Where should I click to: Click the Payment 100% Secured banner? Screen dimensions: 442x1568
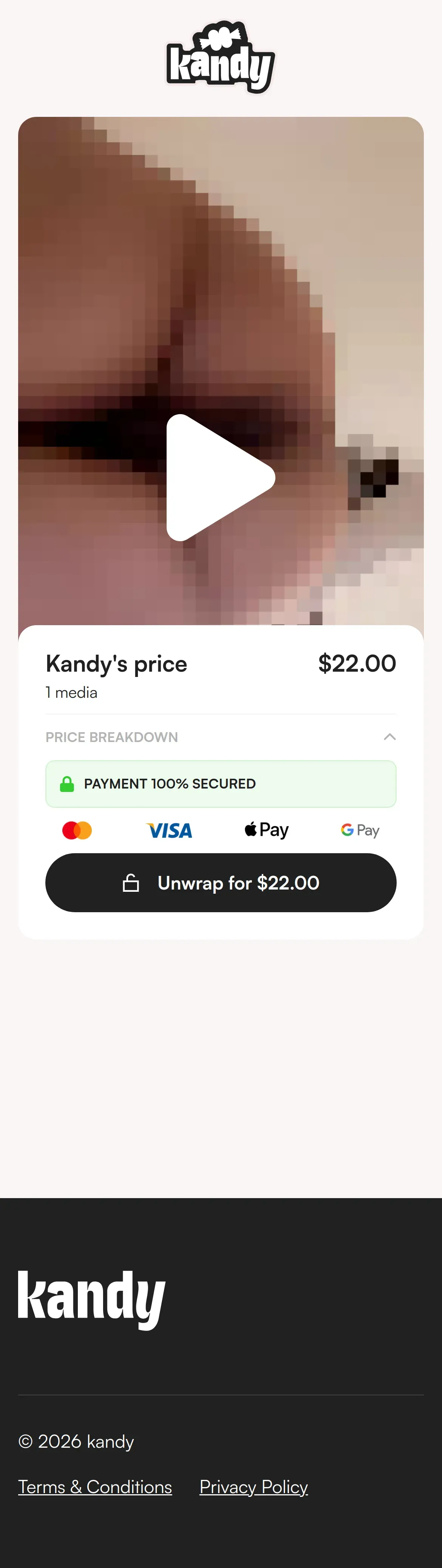221,783
